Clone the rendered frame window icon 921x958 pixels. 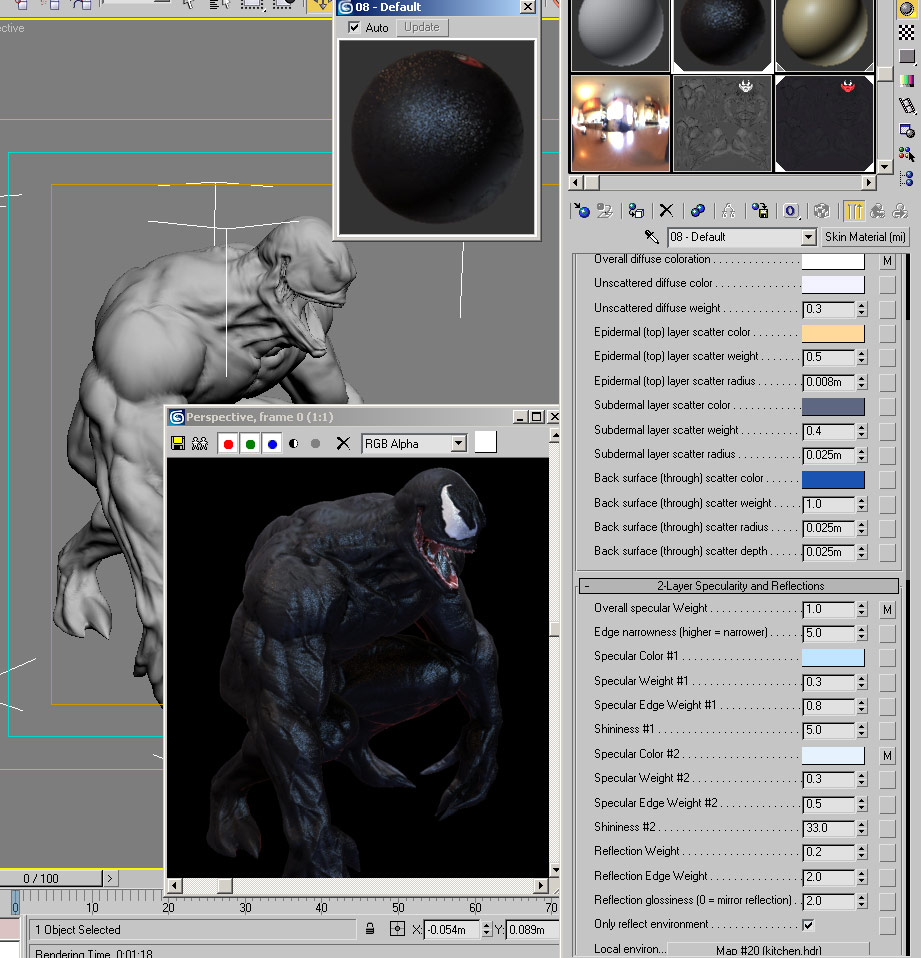(x=200, y=444)
